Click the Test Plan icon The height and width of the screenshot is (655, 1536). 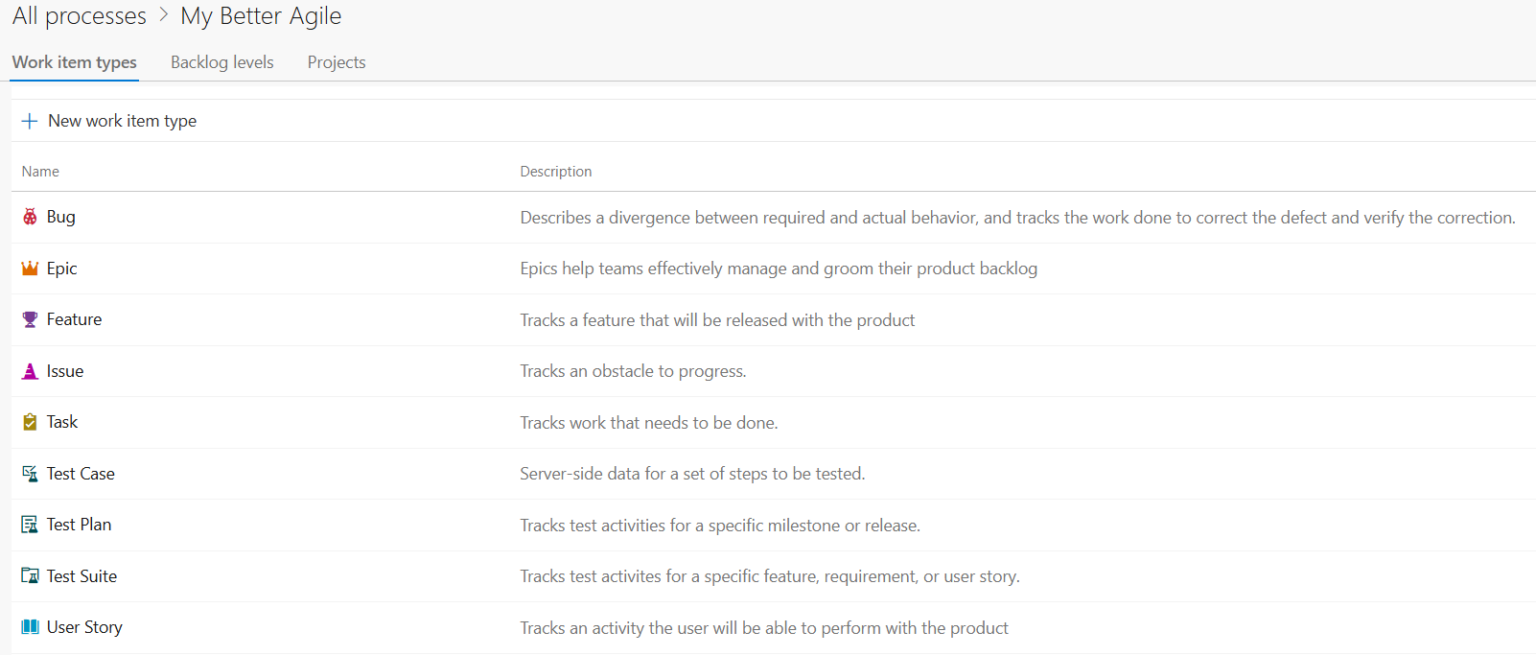tap(28, 524)
